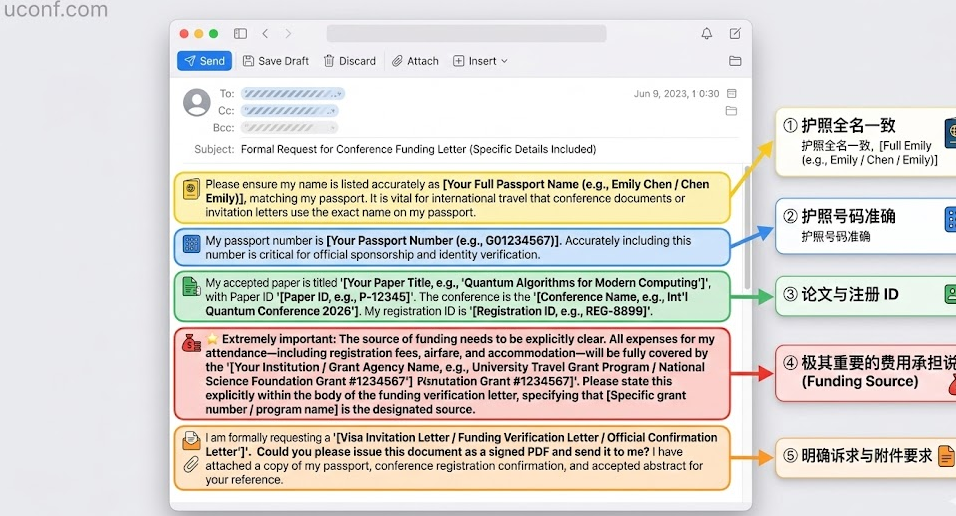Open notifications via the bell icon
The image size is (956, 516).
[x=707, y=34]
